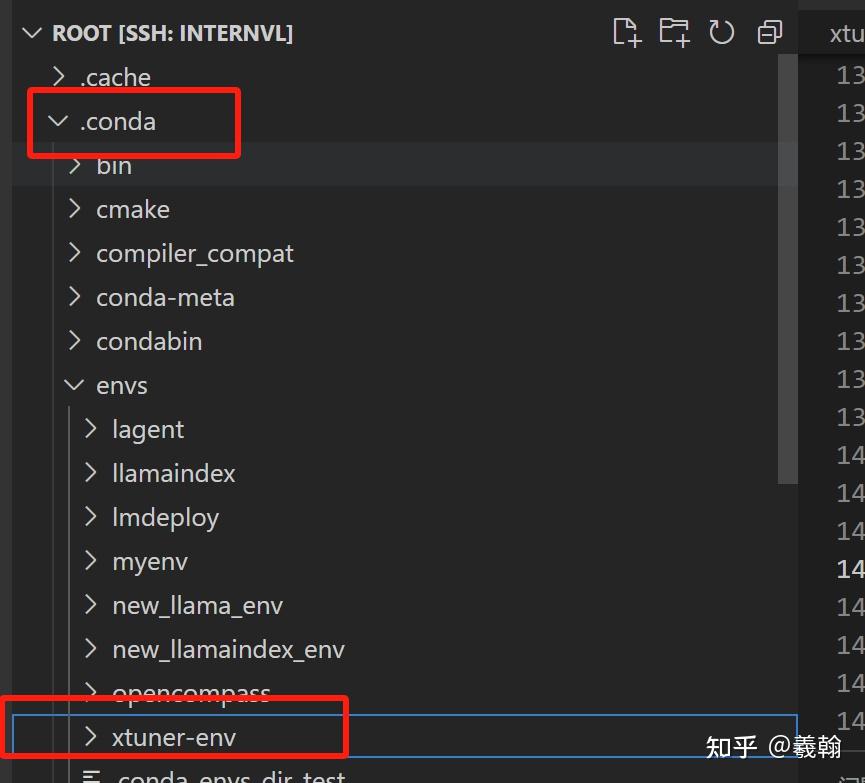
Task: Click the New File icon
Action: [x=627, y=32]
